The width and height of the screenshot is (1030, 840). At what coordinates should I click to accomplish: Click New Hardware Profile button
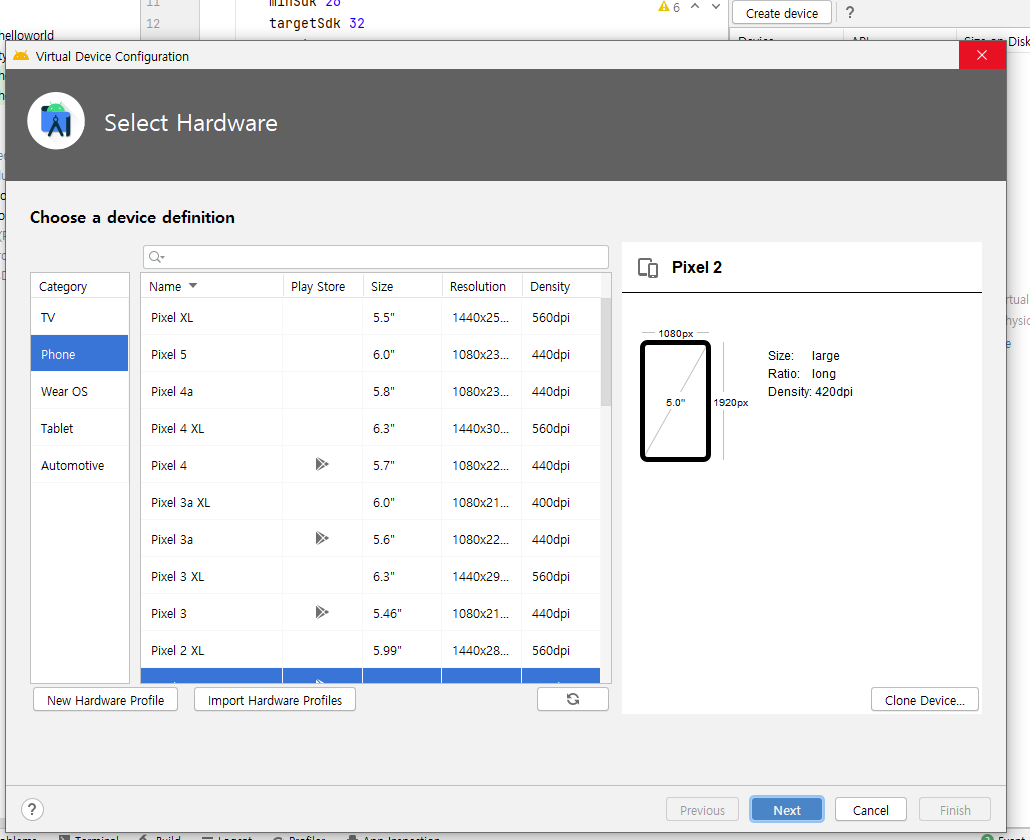tap(105, 700)
